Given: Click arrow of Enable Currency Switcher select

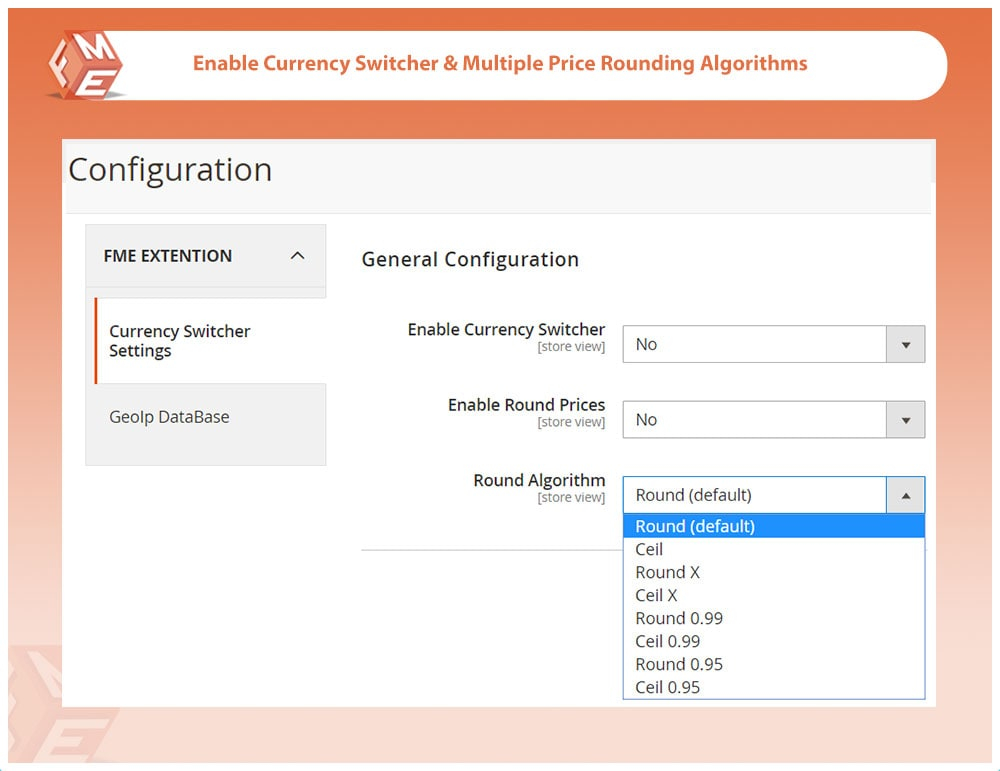Looking at the screenshot, I should [905, 345].
